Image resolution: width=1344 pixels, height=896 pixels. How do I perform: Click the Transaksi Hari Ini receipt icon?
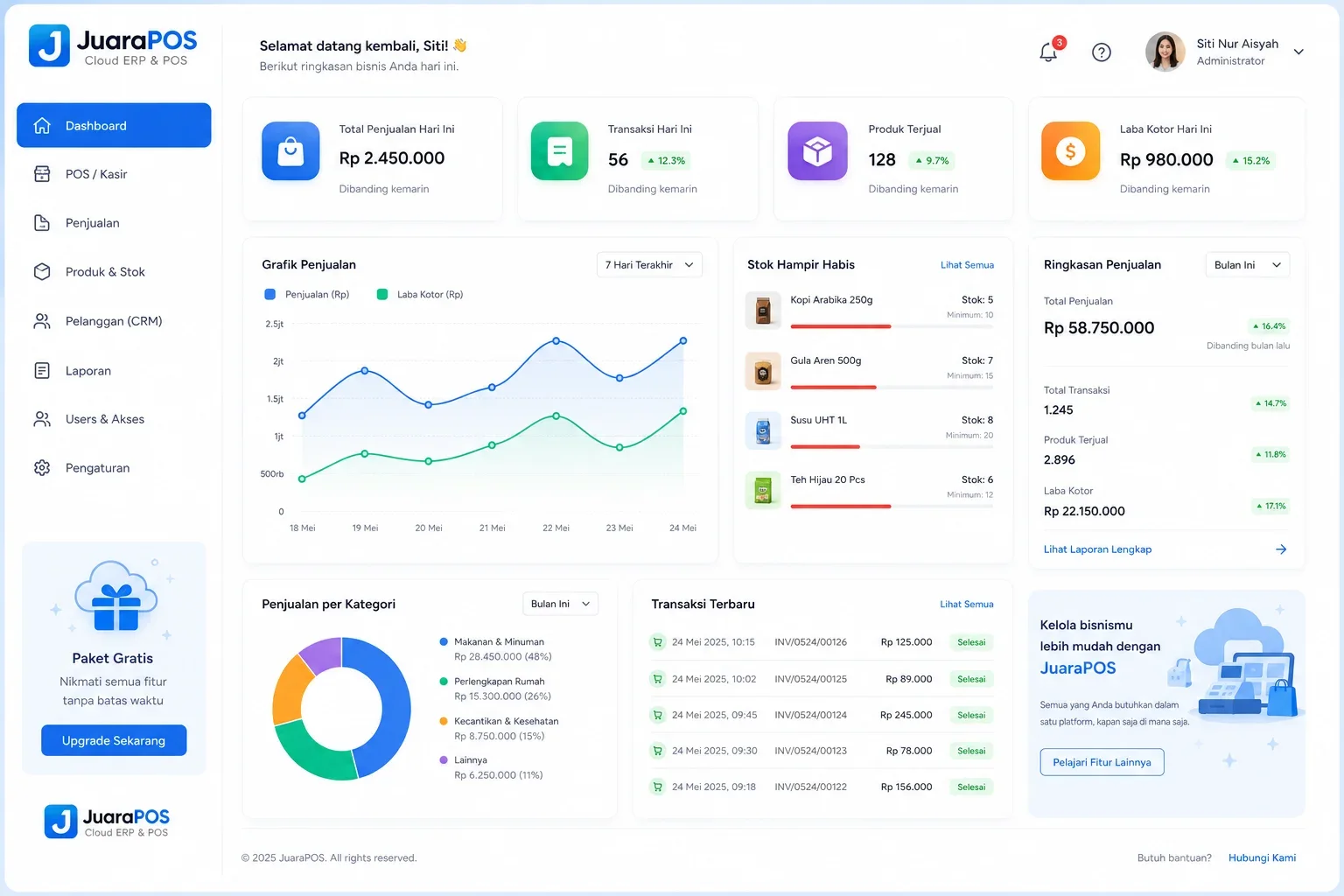coord(559,151)
